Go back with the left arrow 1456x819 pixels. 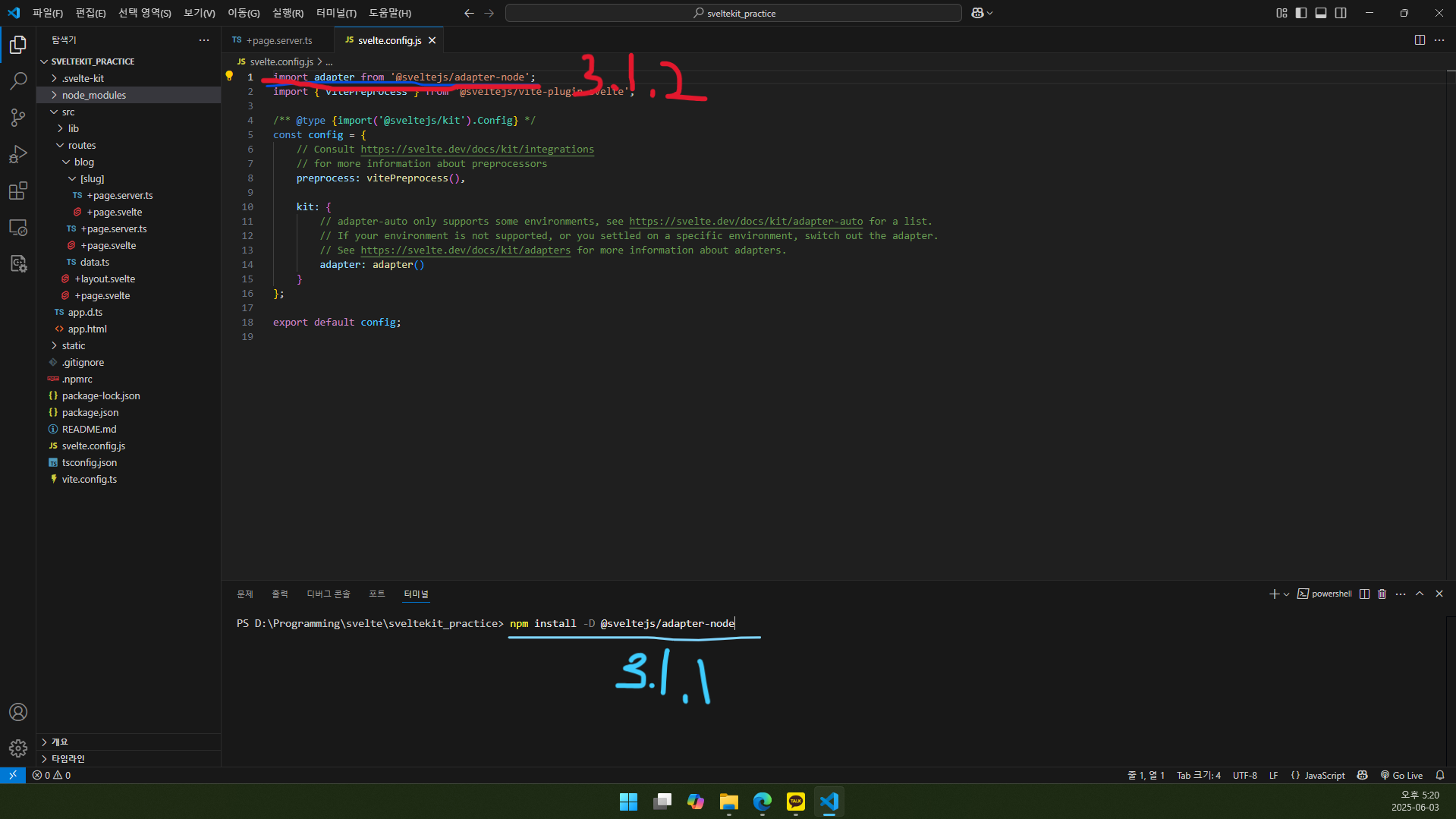(469, 13)
